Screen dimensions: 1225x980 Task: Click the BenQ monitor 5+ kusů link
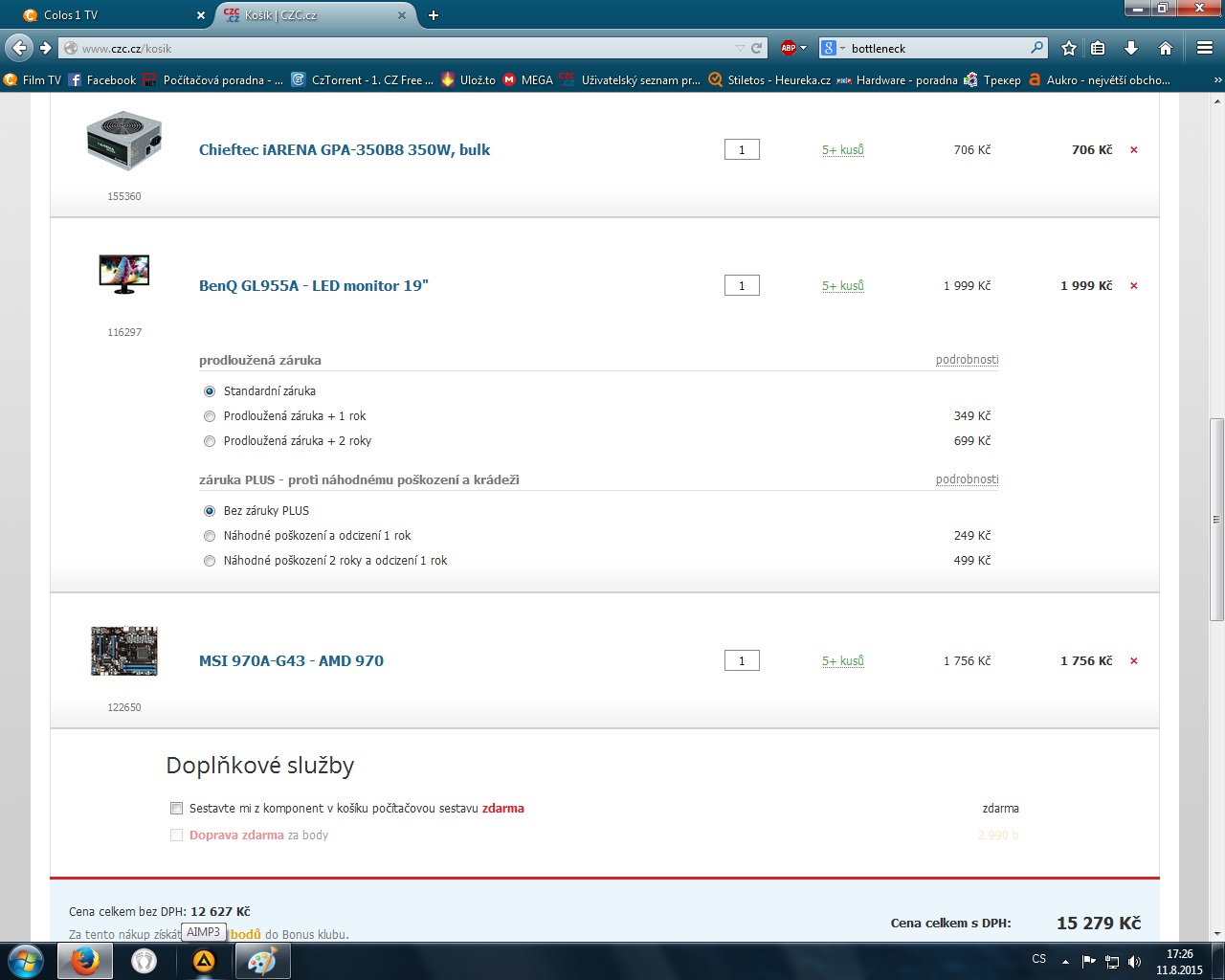click(843, 286)
